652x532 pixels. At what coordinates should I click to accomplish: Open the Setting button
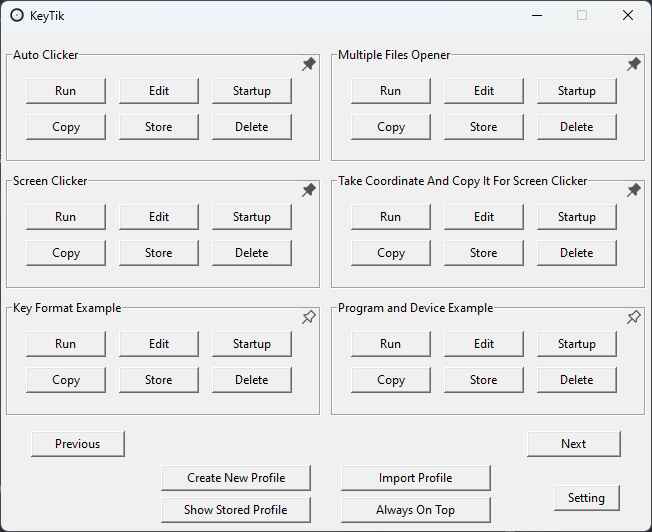coord(586,498)
